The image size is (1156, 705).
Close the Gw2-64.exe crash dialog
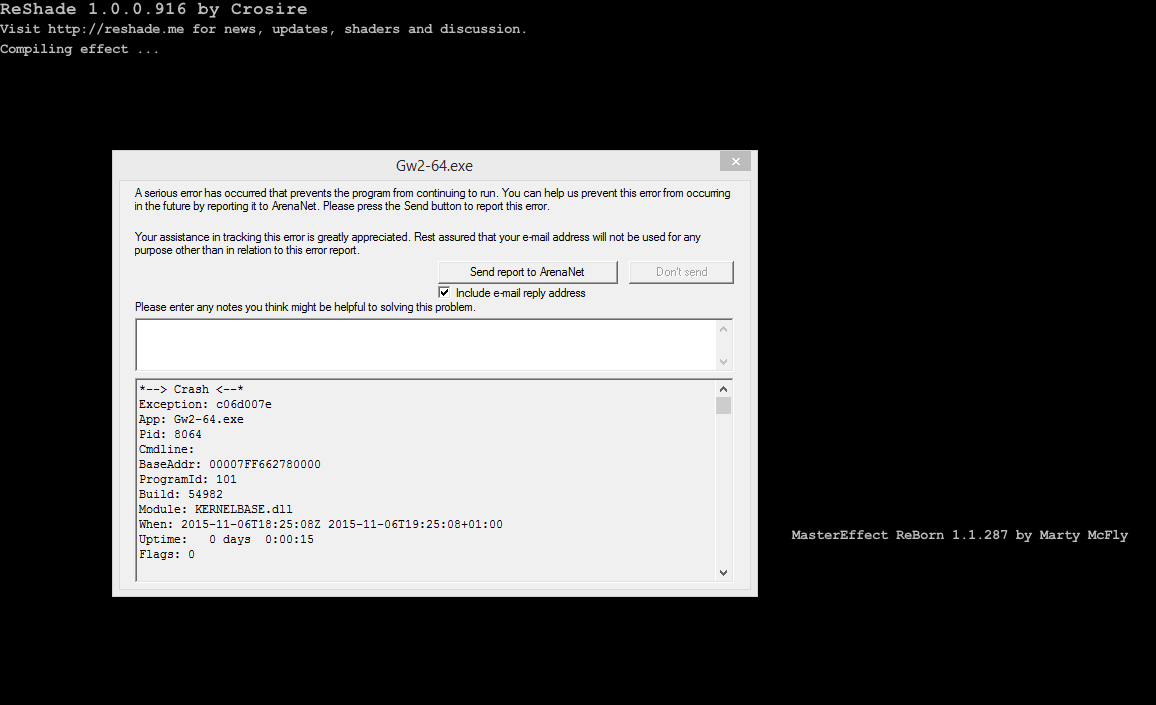(x=735, y=162)
